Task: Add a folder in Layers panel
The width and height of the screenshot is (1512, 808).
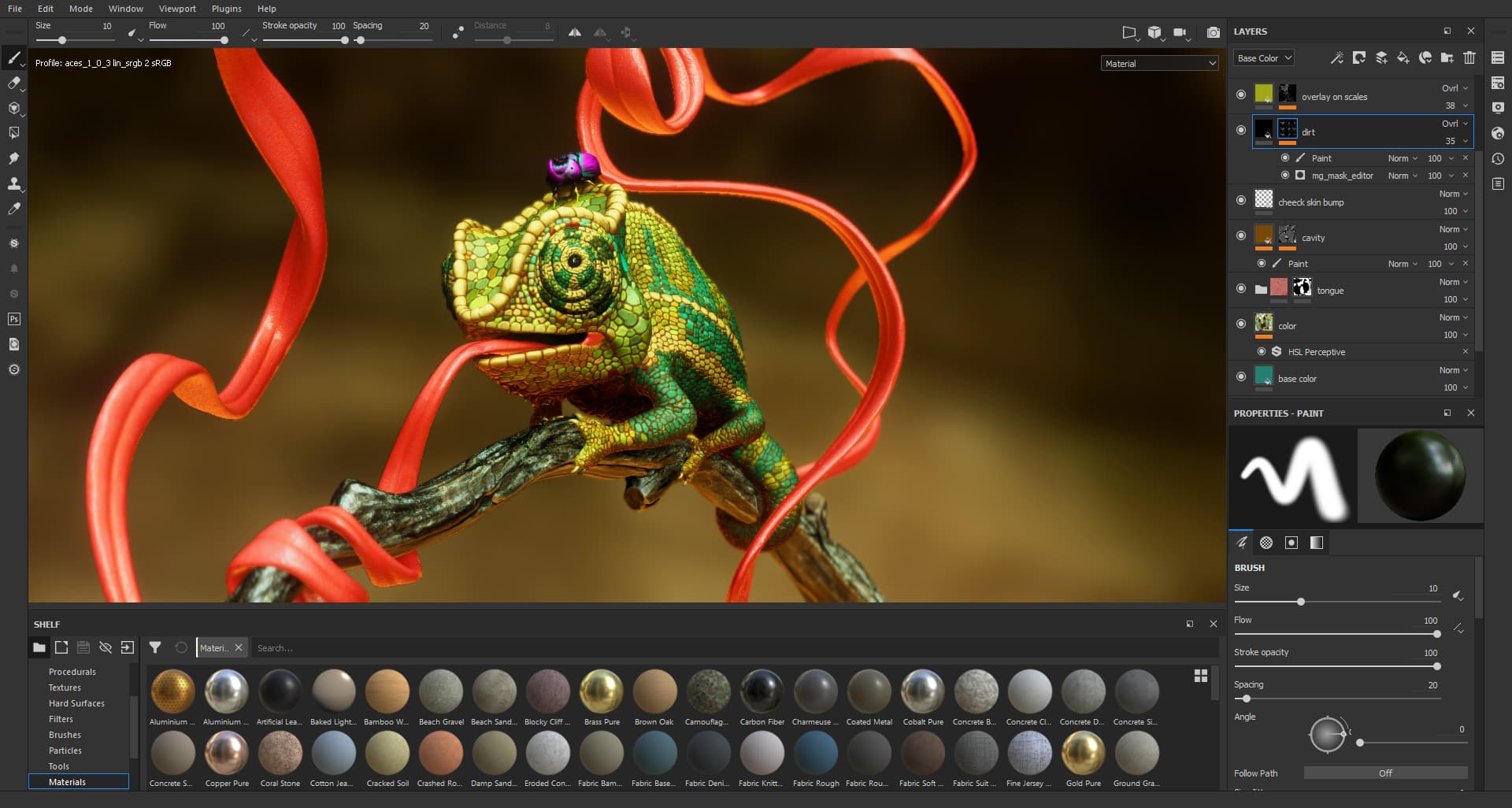Action: (x=1447, y=57)
